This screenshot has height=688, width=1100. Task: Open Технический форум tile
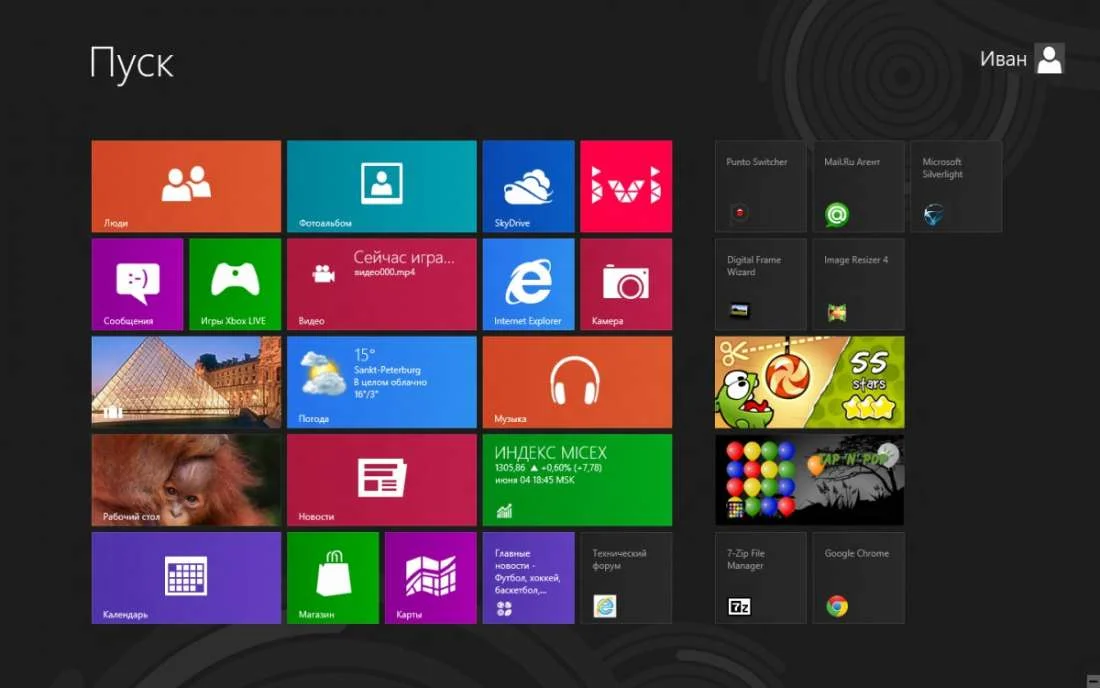point(626,578)
